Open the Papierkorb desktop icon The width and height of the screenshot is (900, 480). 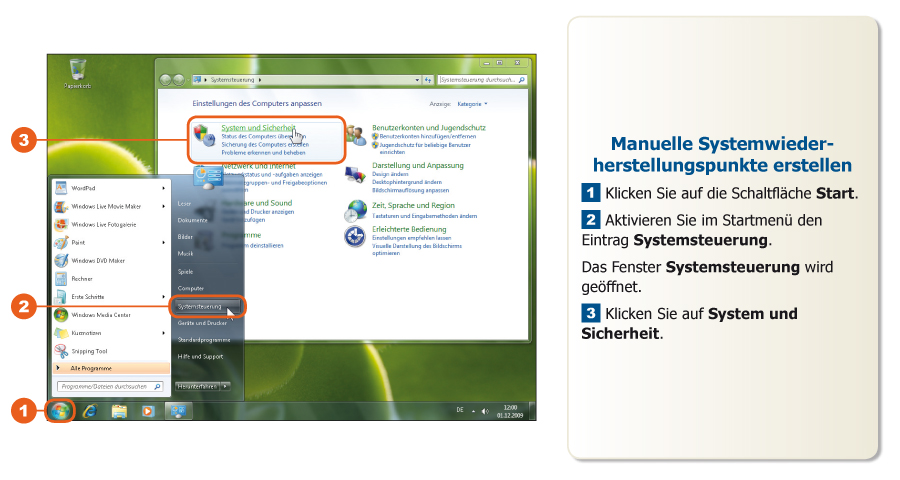click(76, 71)
